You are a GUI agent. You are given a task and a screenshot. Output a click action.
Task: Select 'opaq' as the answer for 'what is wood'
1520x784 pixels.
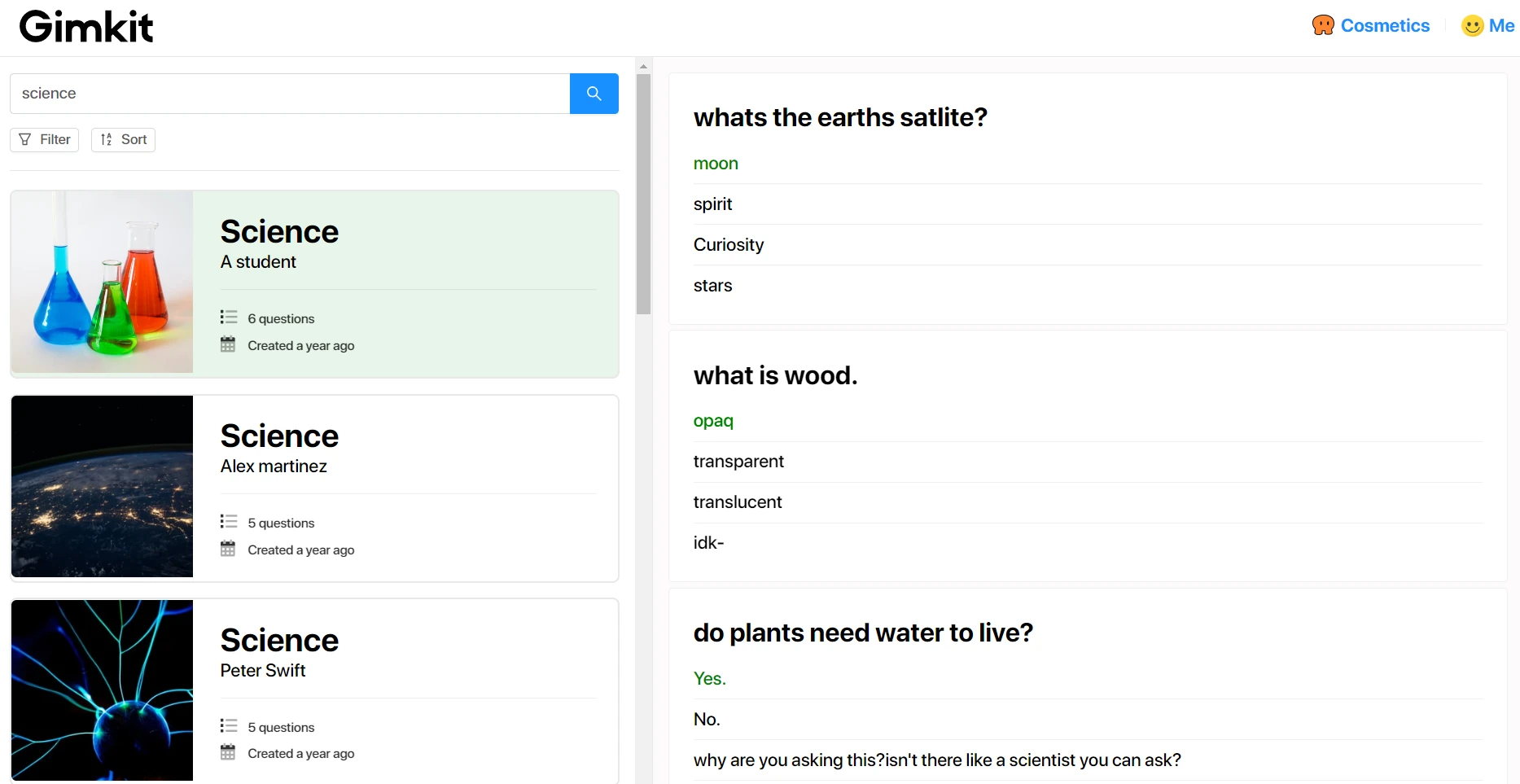point(713,421)
